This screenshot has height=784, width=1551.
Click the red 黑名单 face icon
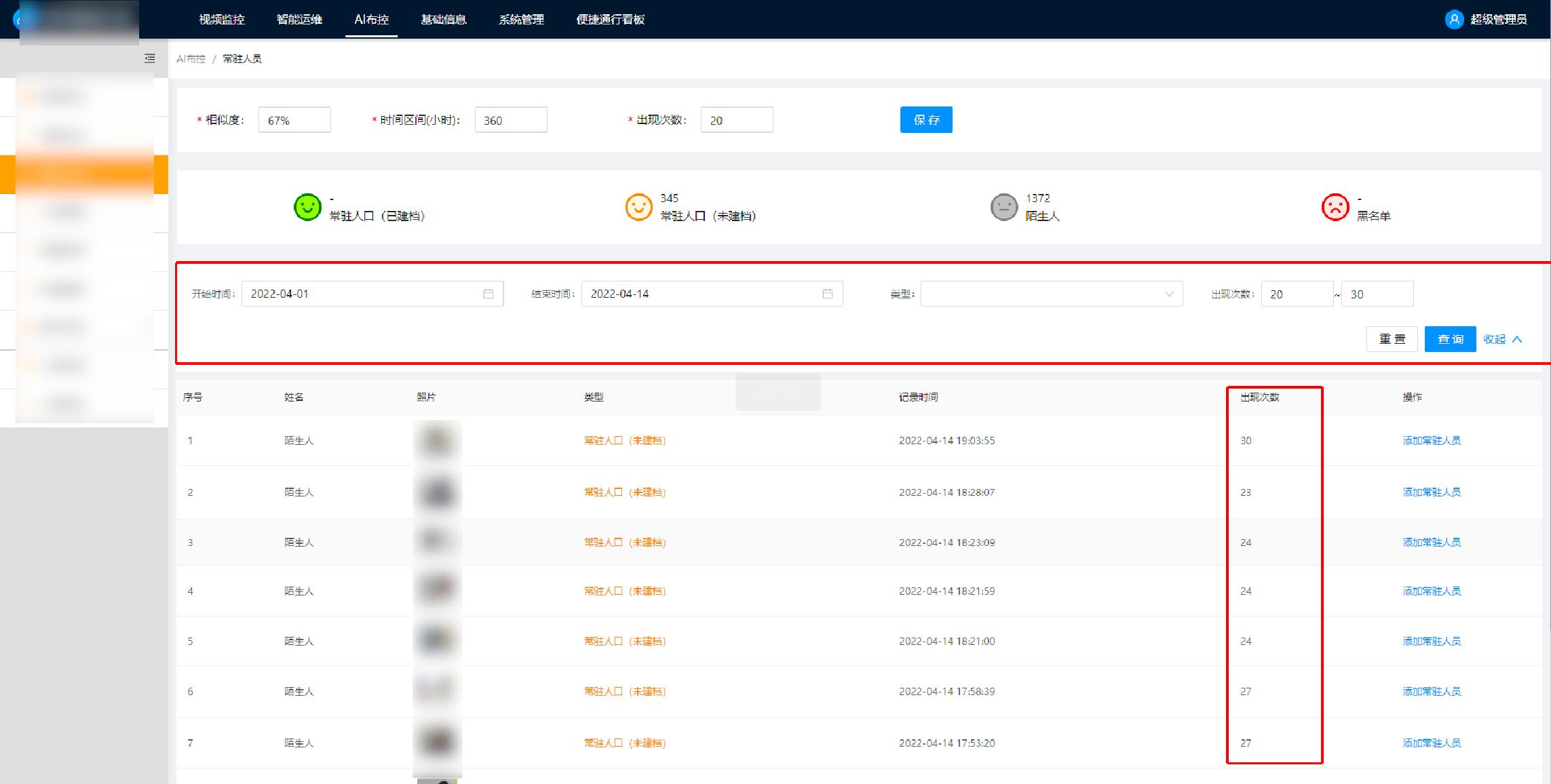1336,207
